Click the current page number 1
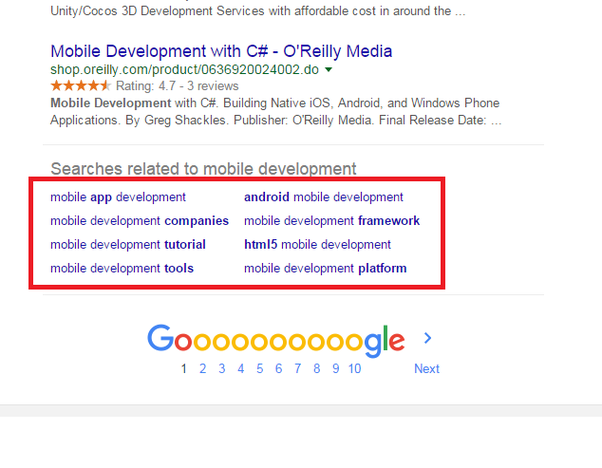This screenshot has width=602, height=468. (x=184, y=369)
